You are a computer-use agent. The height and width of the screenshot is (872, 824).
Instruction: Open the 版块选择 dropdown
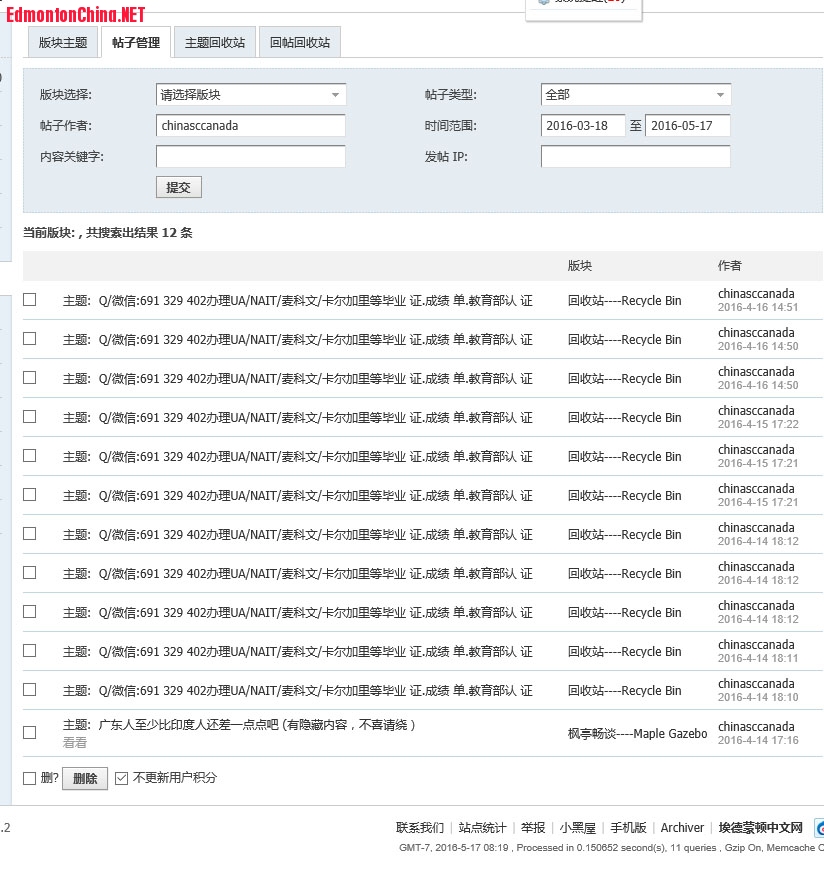pyautogui.click(x=251, y=95)
